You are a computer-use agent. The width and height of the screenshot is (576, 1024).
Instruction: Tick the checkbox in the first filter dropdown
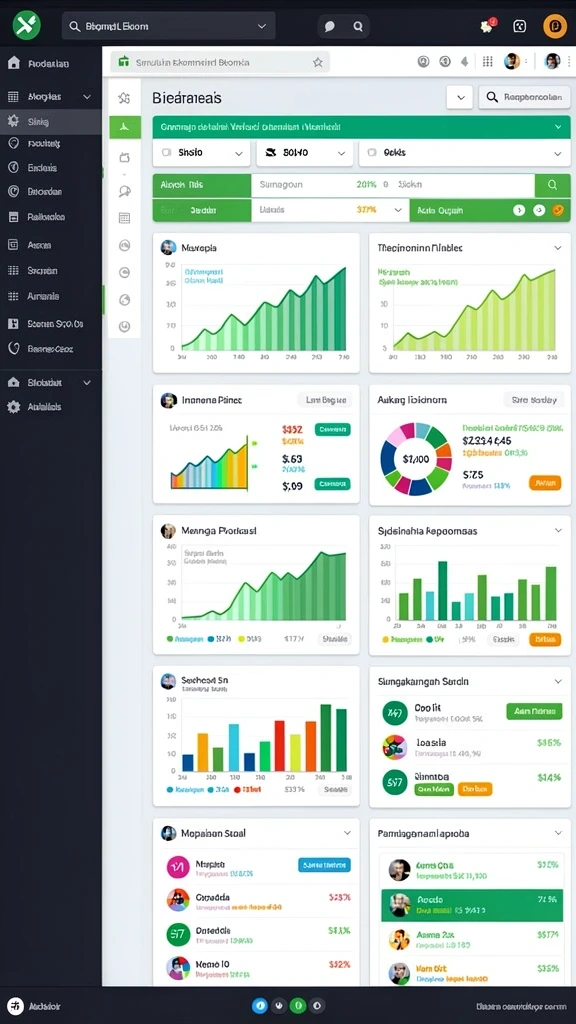[x=166, y=152]
